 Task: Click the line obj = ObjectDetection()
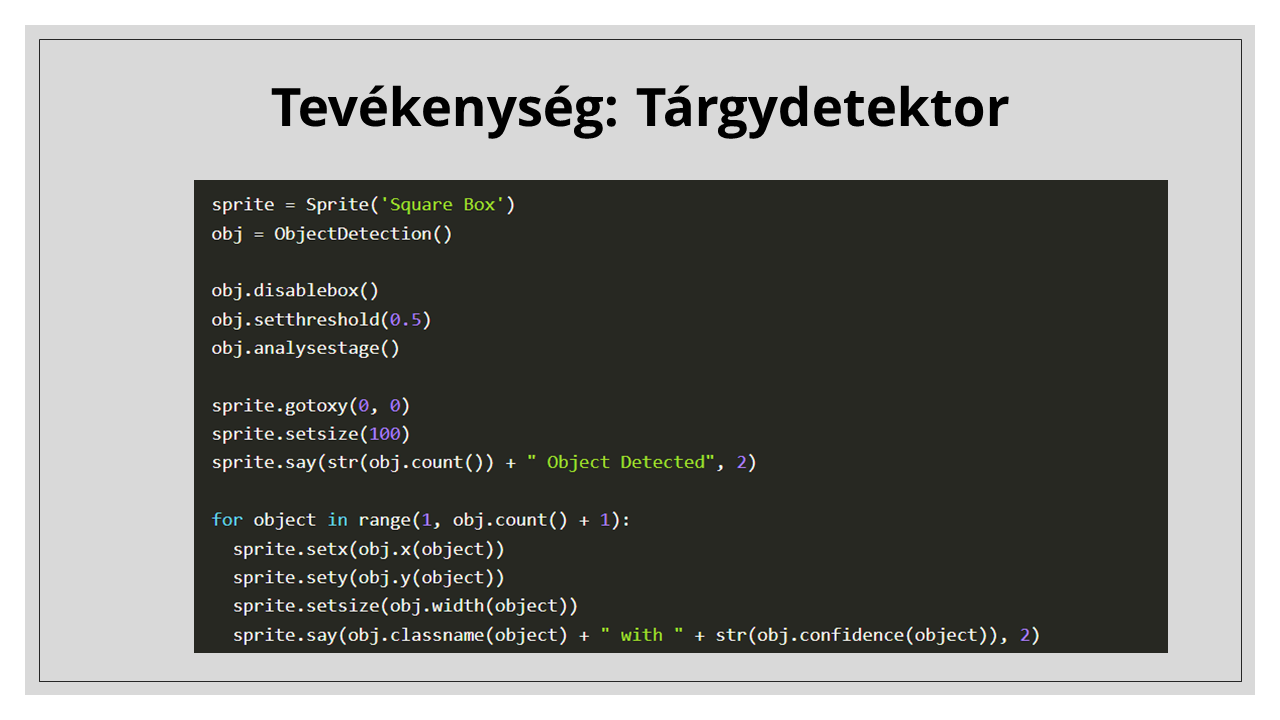(332, 234)
